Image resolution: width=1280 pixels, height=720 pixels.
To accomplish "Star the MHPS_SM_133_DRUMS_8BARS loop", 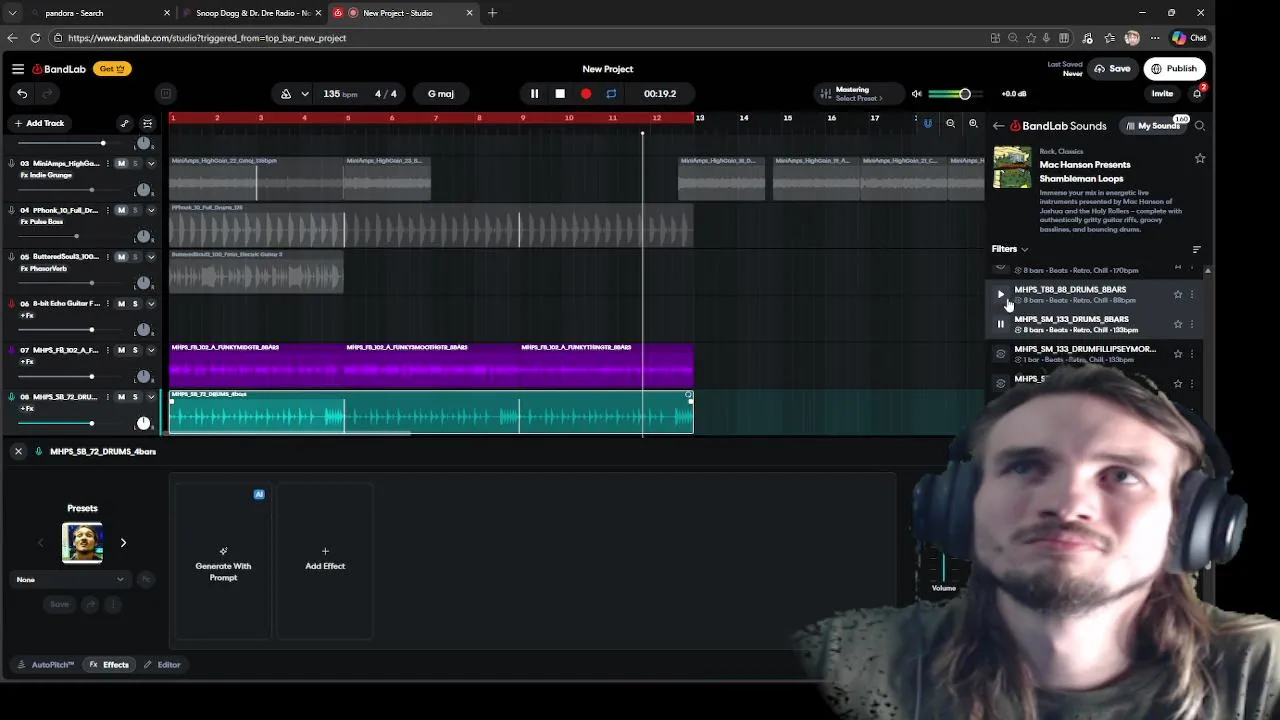I will (x=1178, y=324).
